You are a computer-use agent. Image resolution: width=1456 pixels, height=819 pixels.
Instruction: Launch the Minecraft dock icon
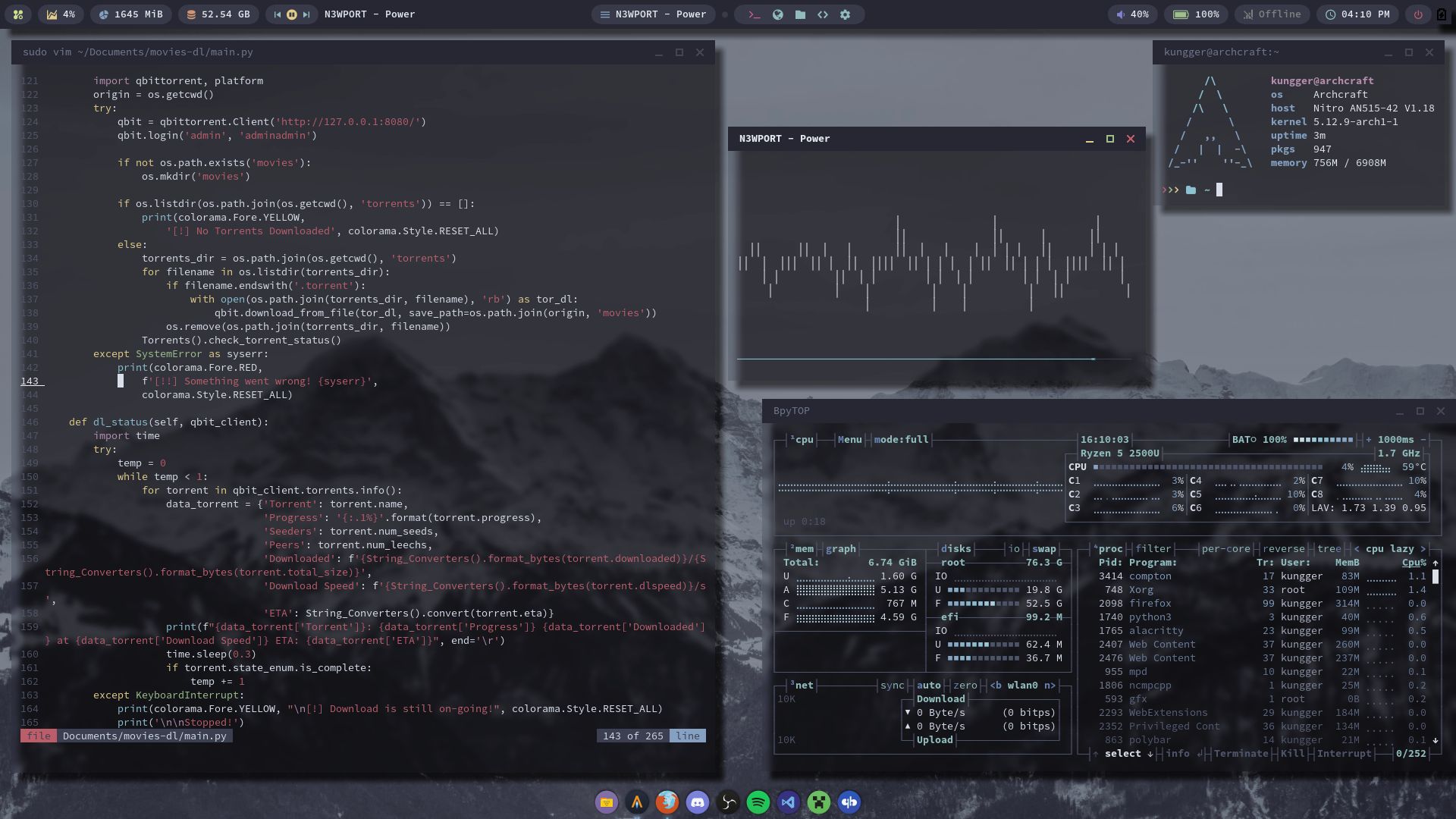click(817, 802)
